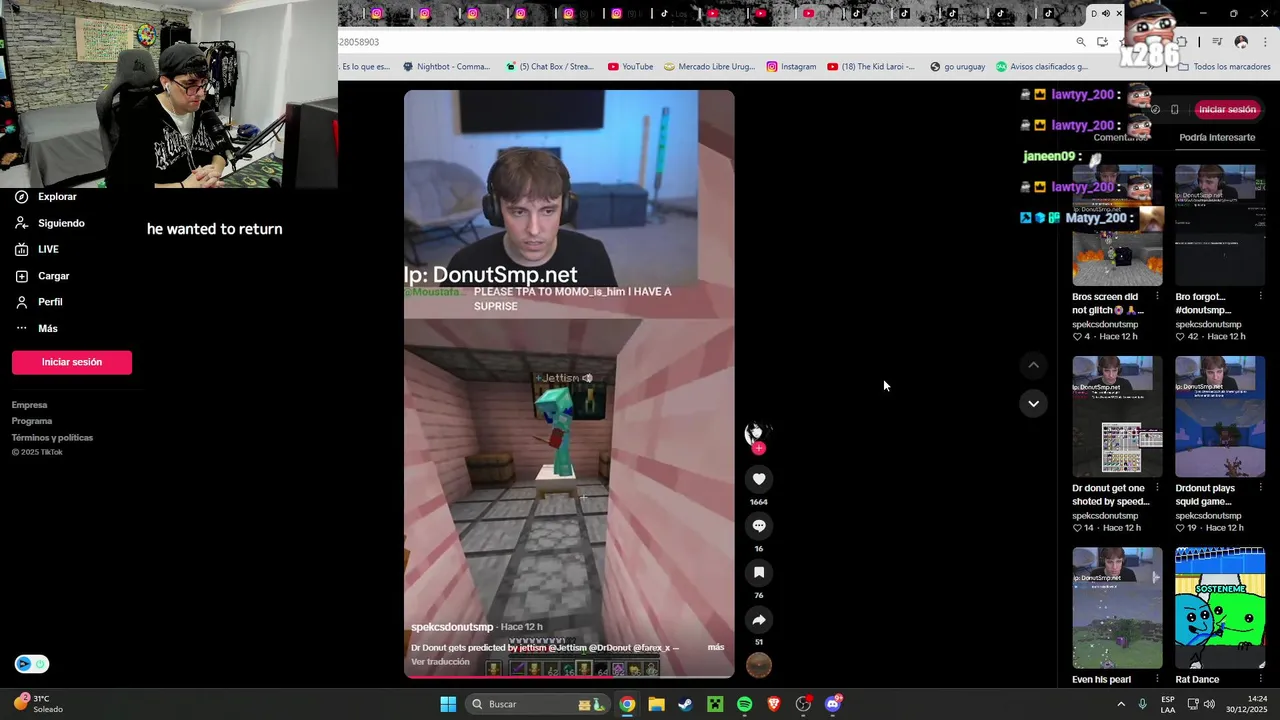This screenshot has width=1280, height=720.
Task: Open Nightbot bookmark in bookmarks bar
Action: [x=446, y=67]
